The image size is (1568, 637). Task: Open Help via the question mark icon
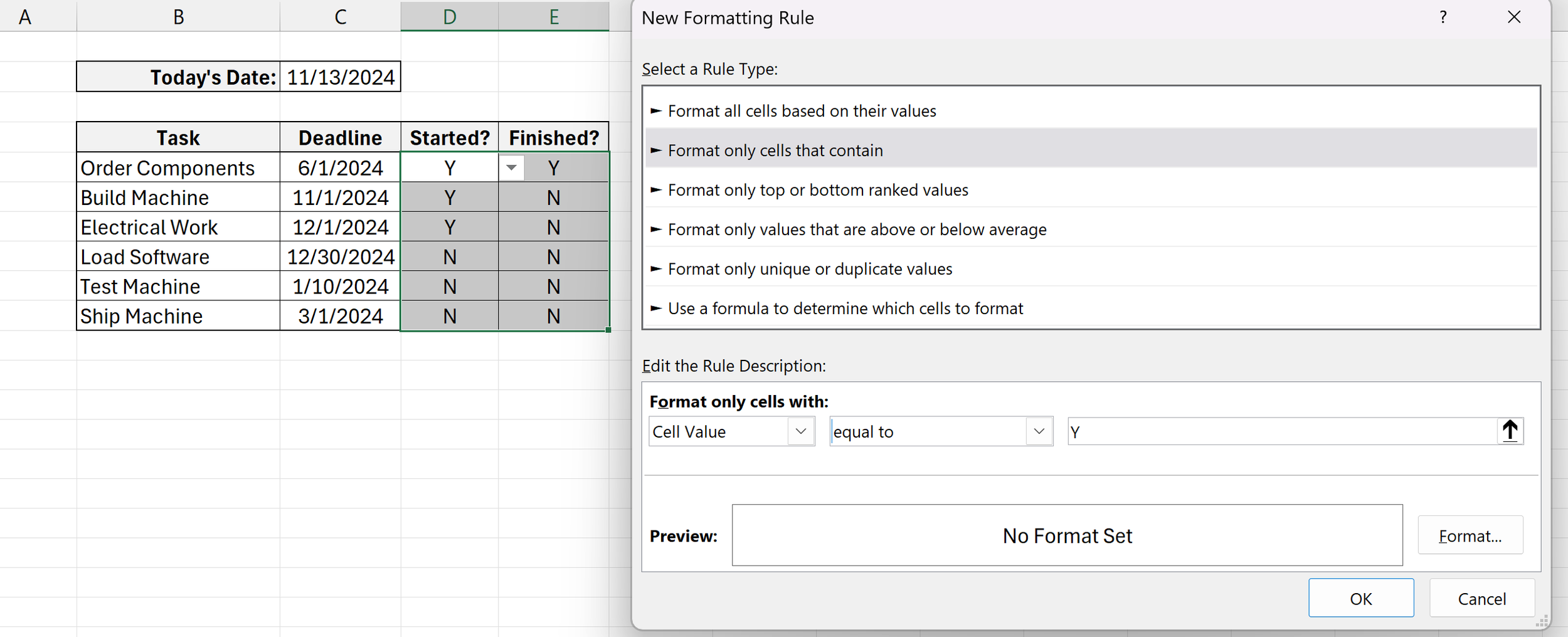point(1443,18)
